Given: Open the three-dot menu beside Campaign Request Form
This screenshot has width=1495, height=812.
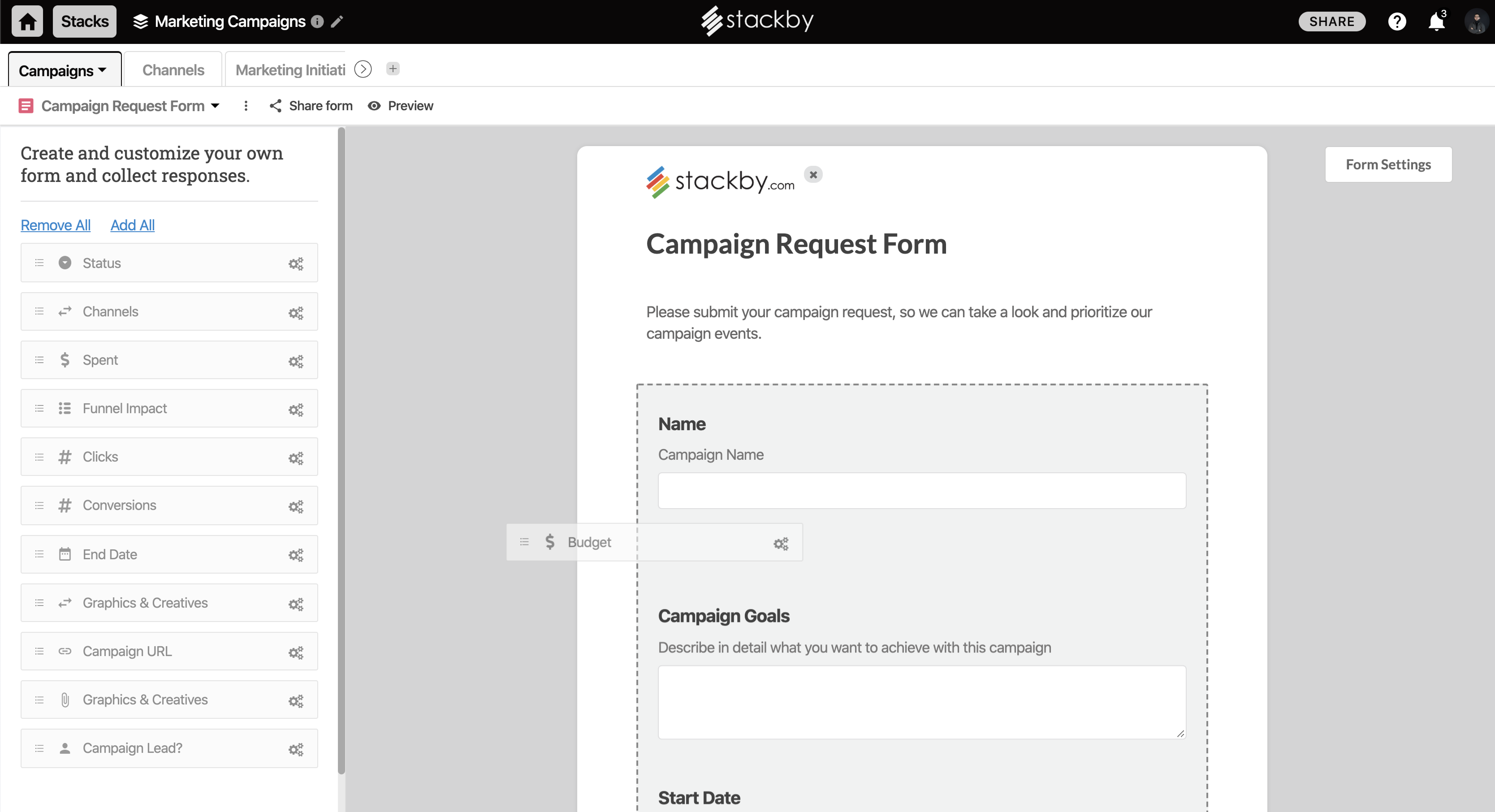Looking at the screenshot, I should pos(246,106).
